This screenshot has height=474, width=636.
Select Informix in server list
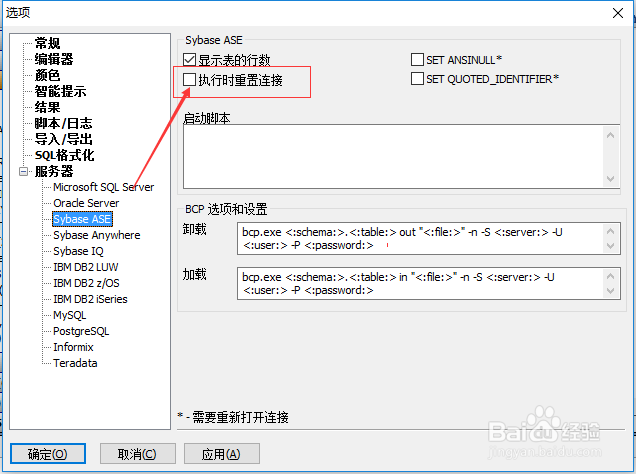click(73, 347)
